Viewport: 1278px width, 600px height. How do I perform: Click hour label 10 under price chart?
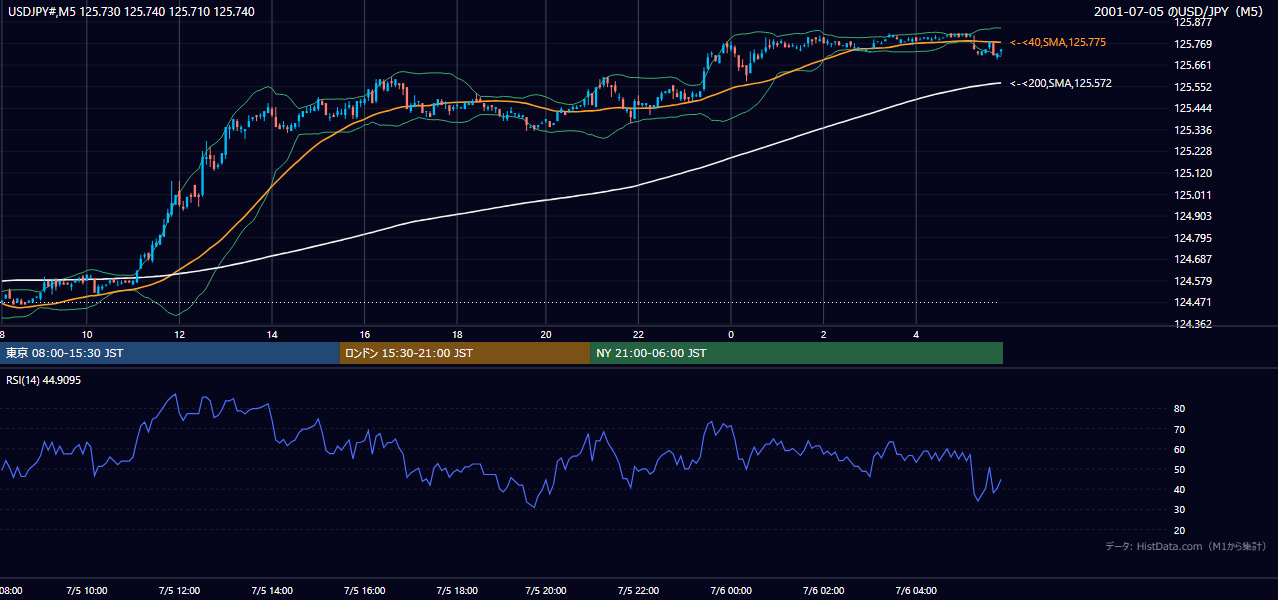click(87, 334)
